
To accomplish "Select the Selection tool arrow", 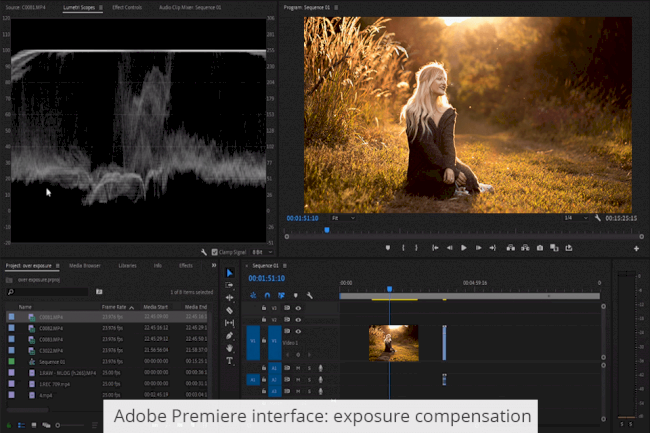I will (x=229, y=273).
